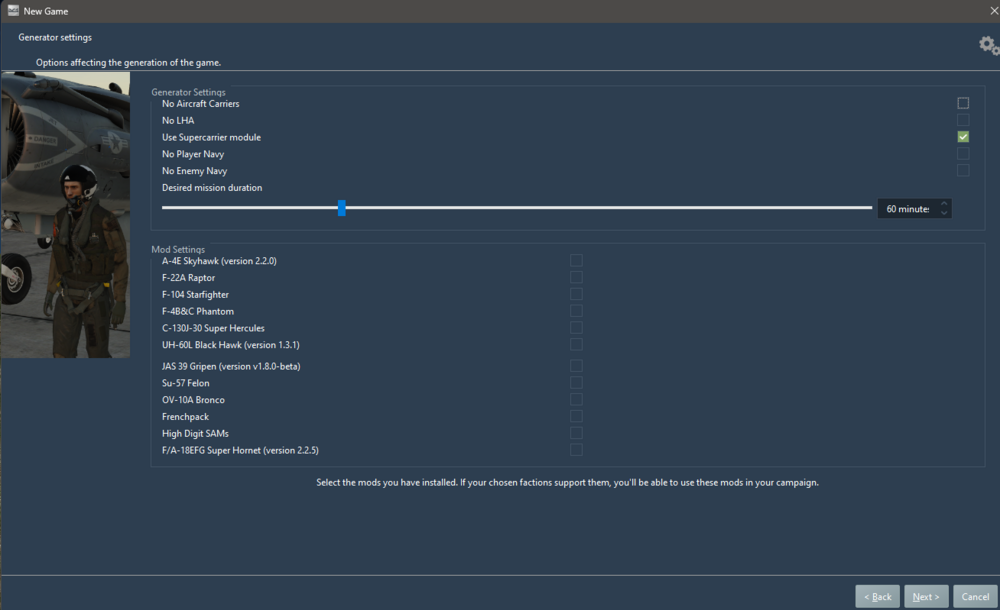Close the New Game window

994,11
